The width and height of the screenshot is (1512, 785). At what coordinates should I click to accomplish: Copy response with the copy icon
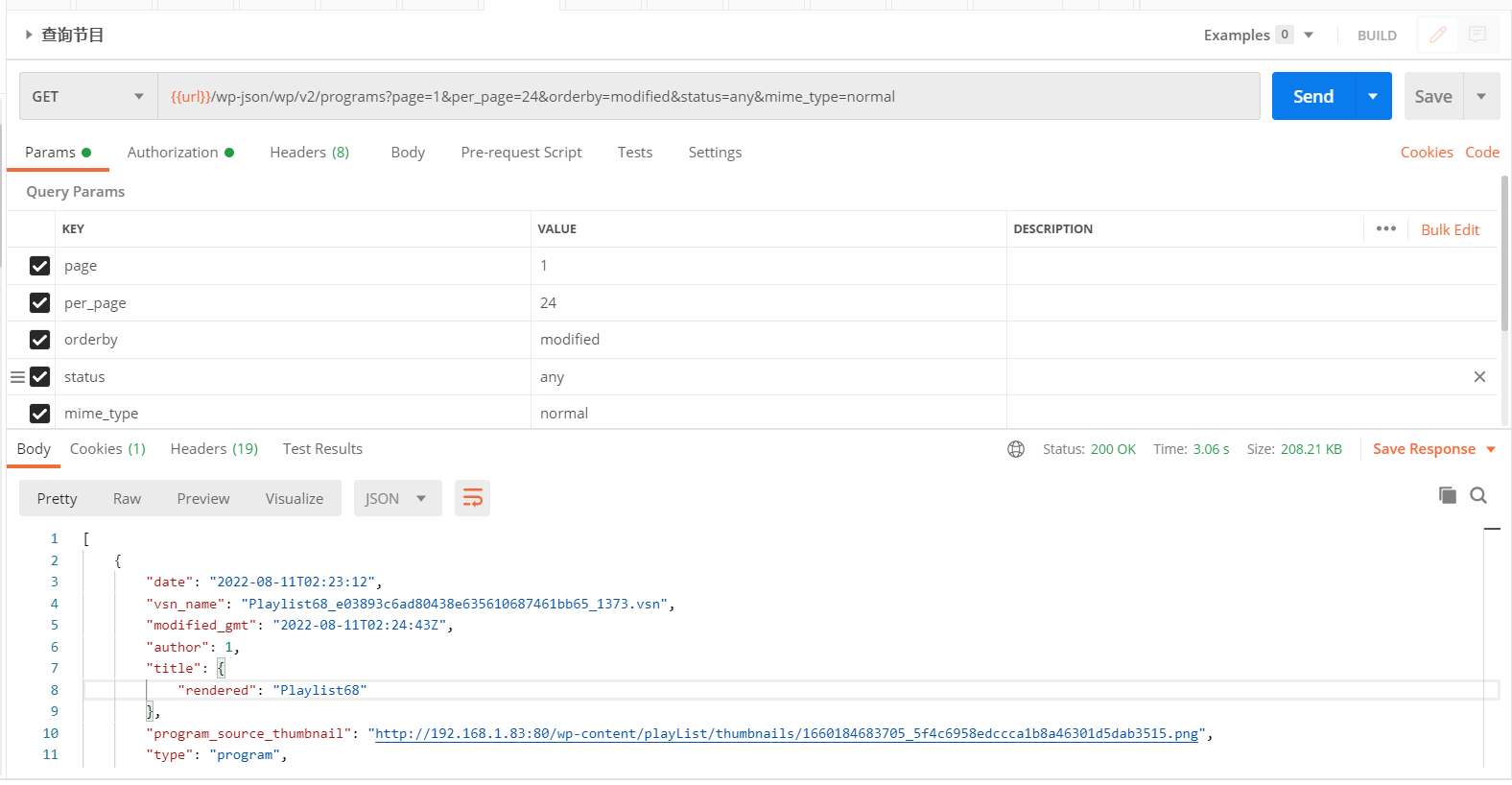pyautogui.click(x=1447, y=495)
